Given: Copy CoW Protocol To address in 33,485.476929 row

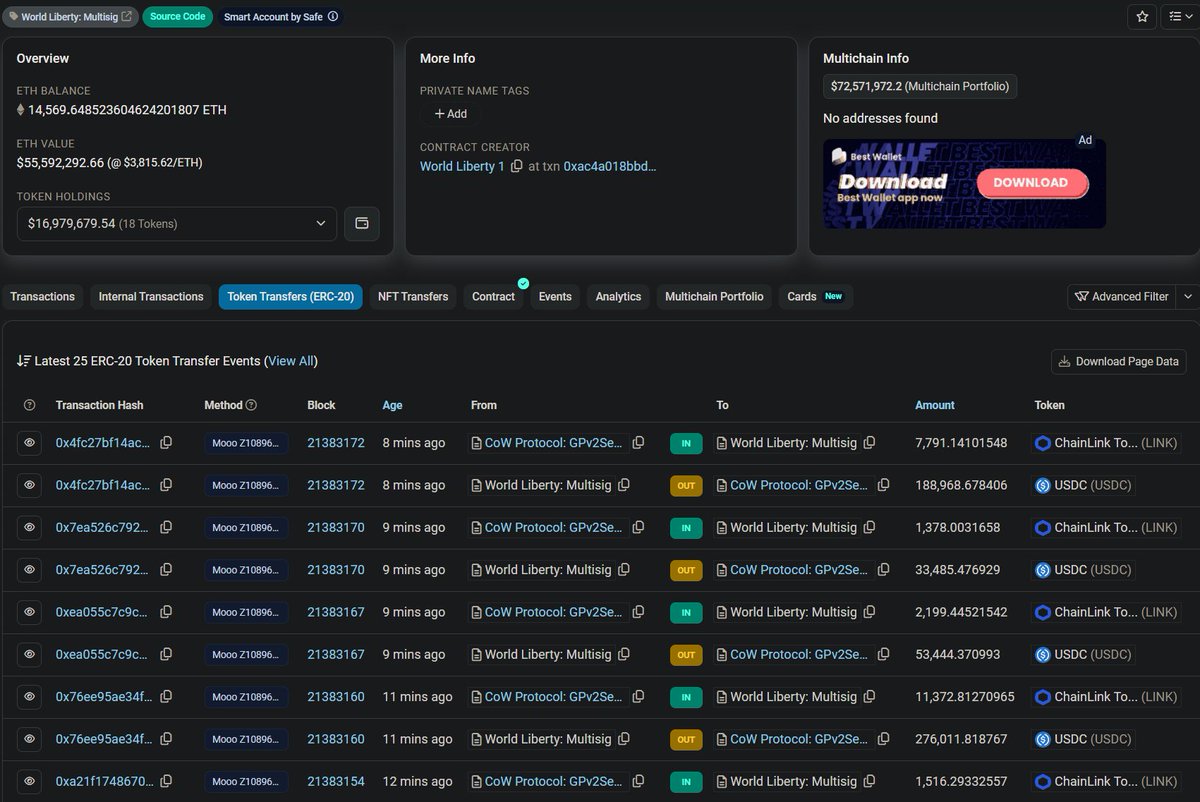Looking at the screenshot, I should [x=884, y=569].
